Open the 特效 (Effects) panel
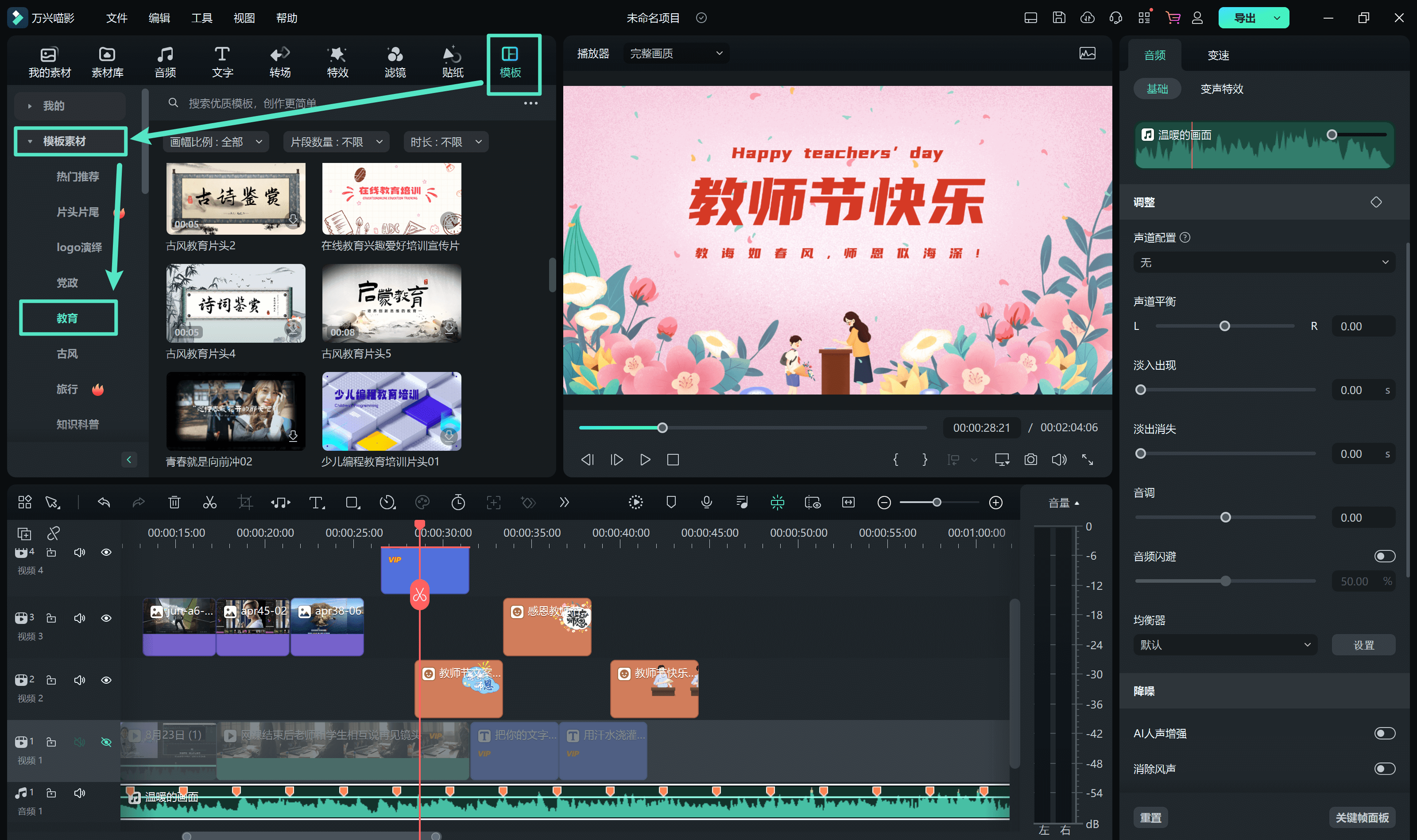The height and width of the screenshot is (840, 1417). (x=337, y=61)
